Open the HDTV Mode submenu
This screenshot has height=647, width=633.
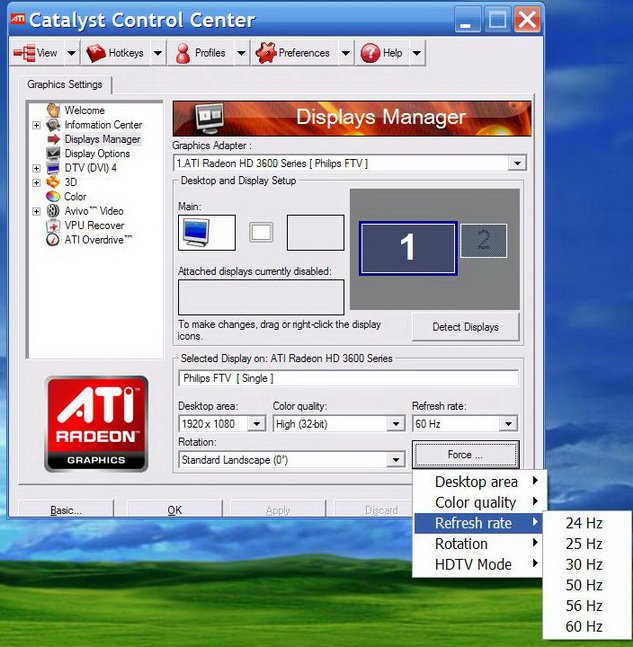coord(479,564)
